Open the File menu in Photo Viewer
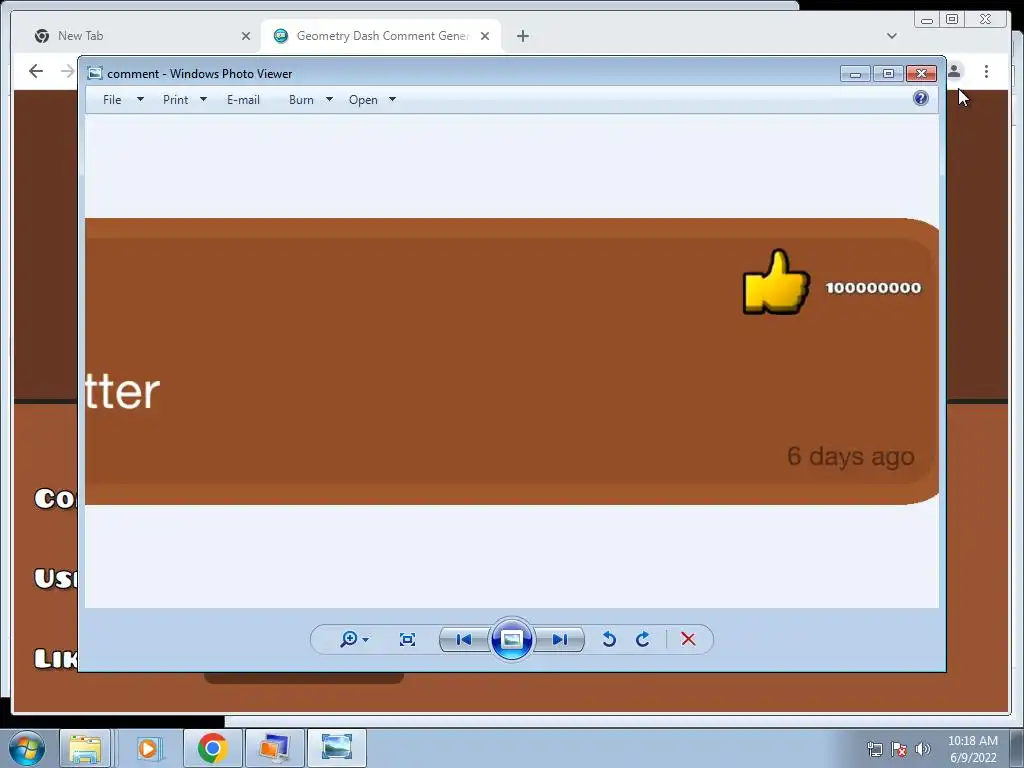Viewport: 1024px width, 768px height. (112, 100)
